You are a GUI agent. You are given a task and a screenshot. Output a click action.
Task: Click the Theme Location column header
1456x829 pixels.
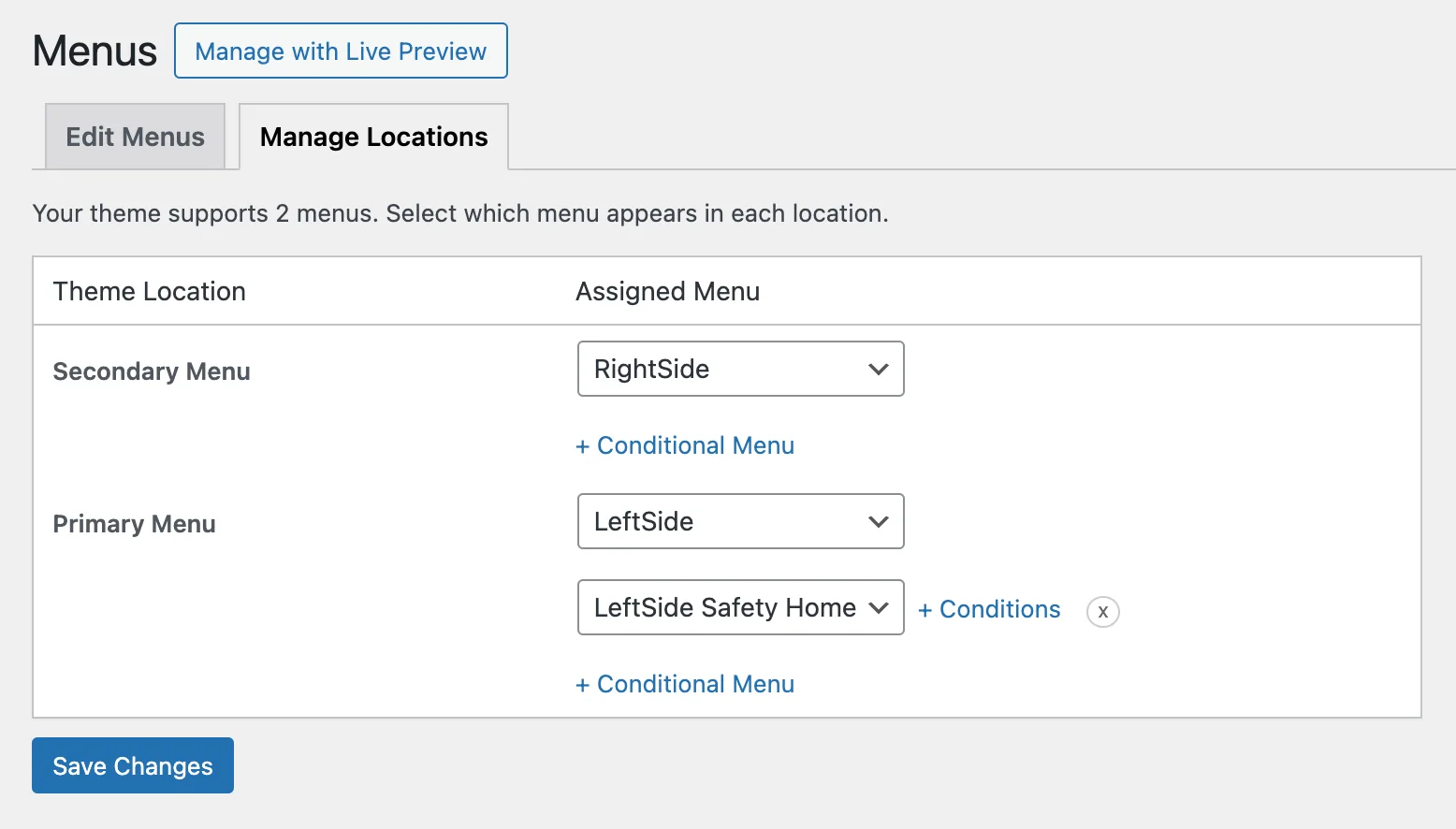click(150, 291)
